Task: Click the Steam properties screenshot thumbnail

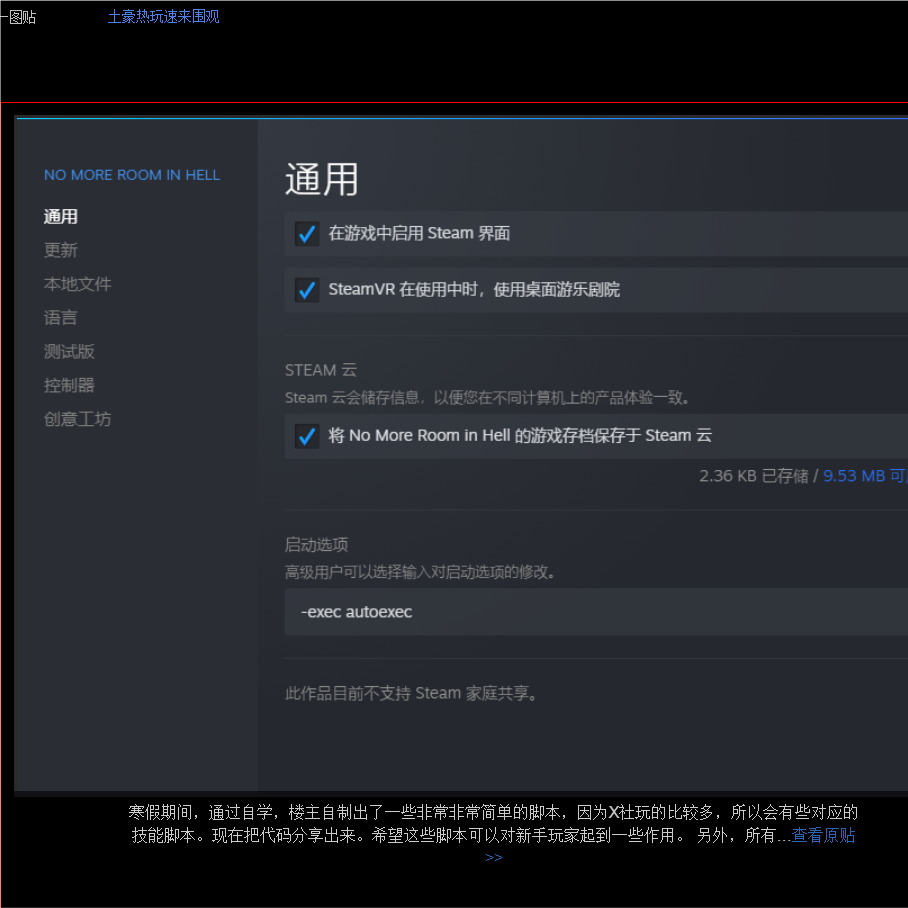Action: pyautogui.click(x=461, y=455)
